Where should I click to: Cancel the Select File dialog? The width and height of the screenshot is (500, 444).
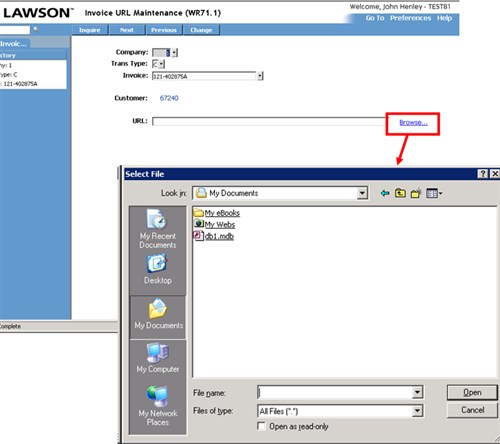point(472,410)
